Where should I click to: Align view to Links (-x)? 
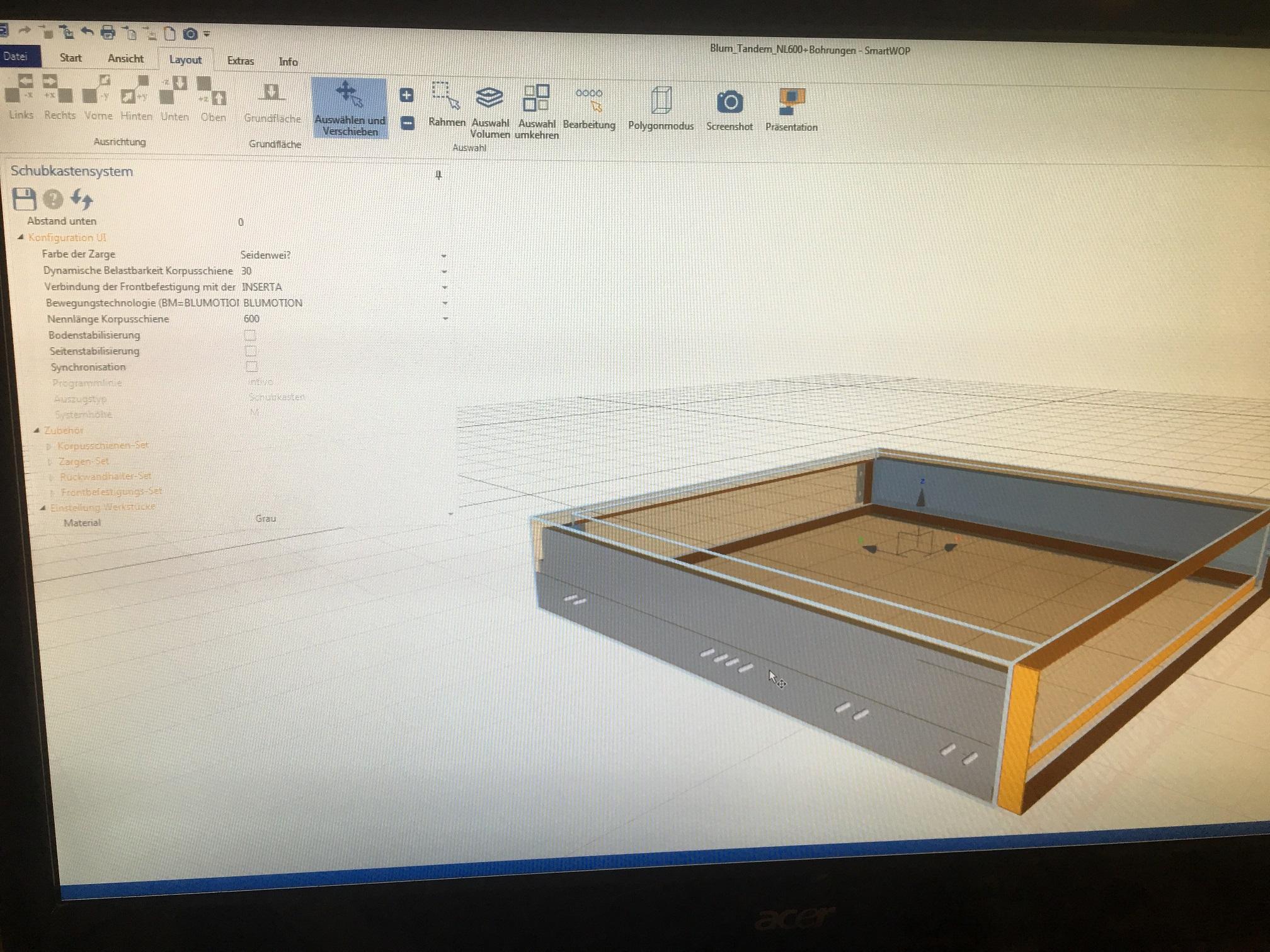[21, 97]
